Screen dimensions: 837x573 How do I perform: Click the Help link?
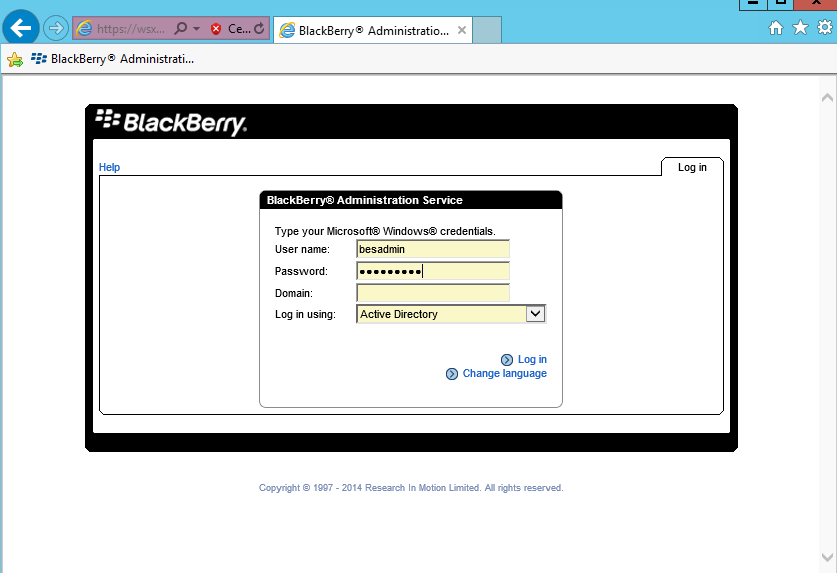[x=109, y=167]
